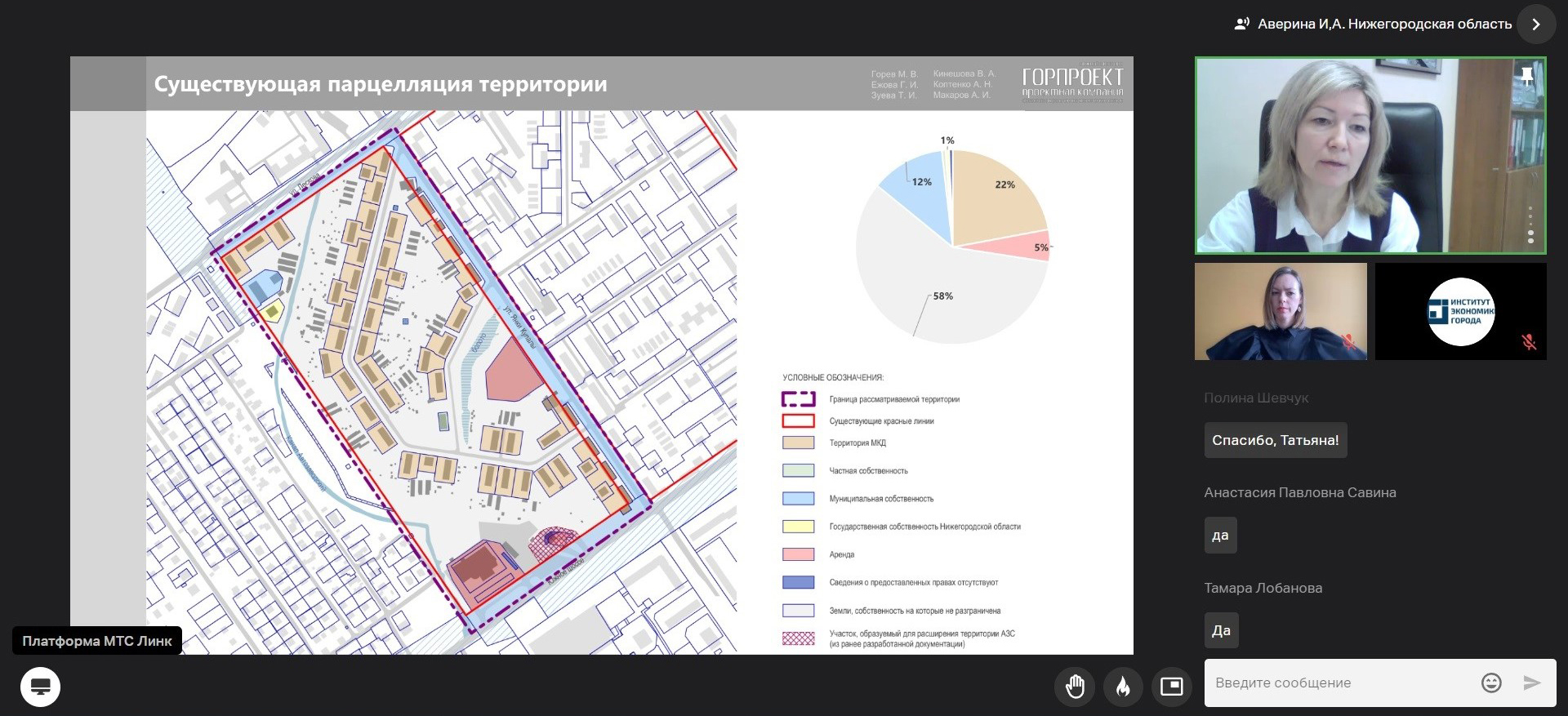1568x716 pixels.
Task: Expand the participants panel chevron
Action: pyautogui.click(x=1536, y=24)
